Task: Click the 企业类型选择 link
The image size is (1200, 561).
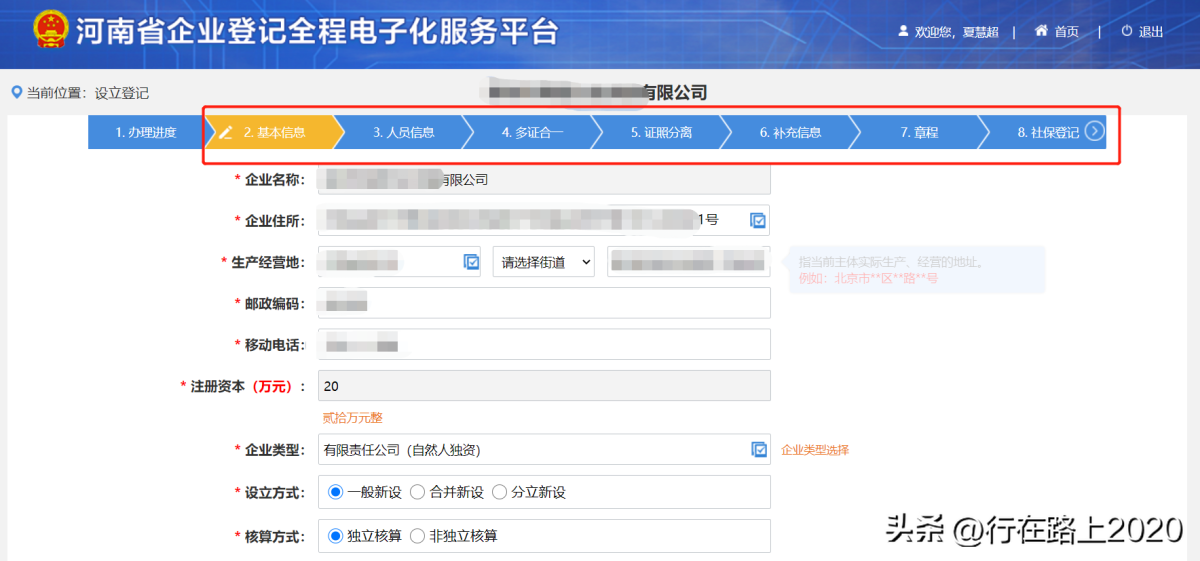Action: click(815, 450)
